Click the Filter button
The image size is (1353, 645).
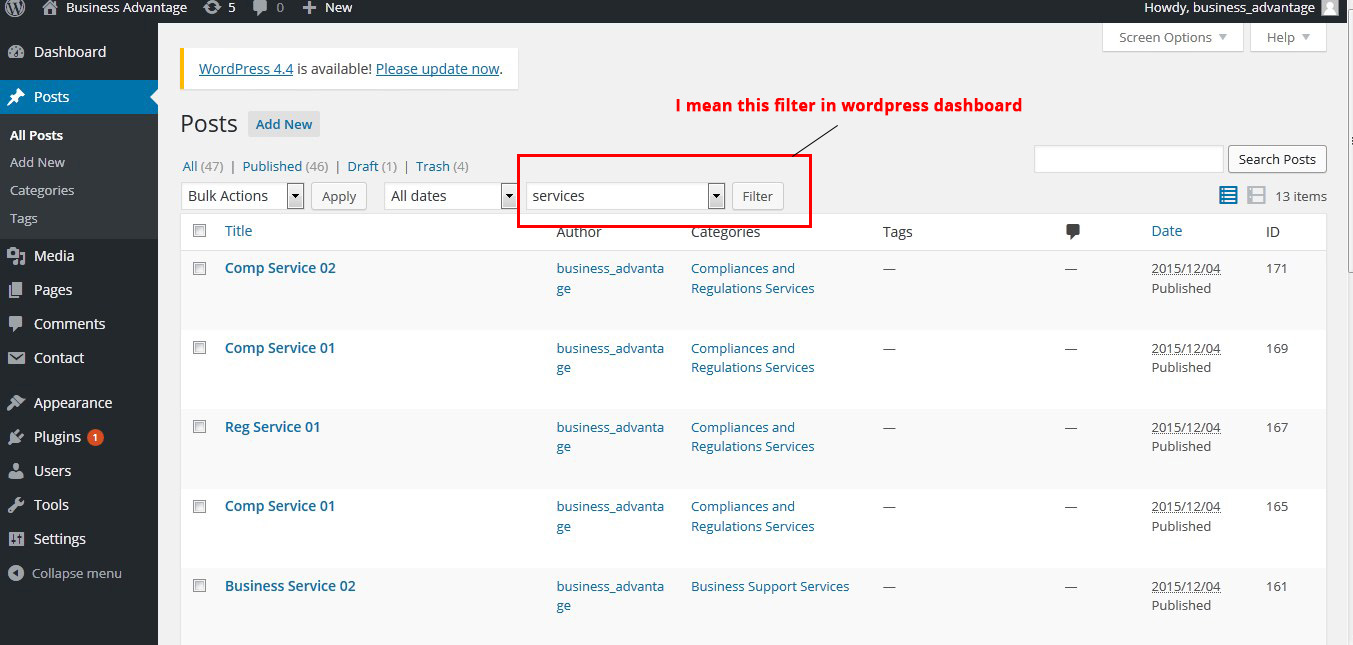[758, 196]
